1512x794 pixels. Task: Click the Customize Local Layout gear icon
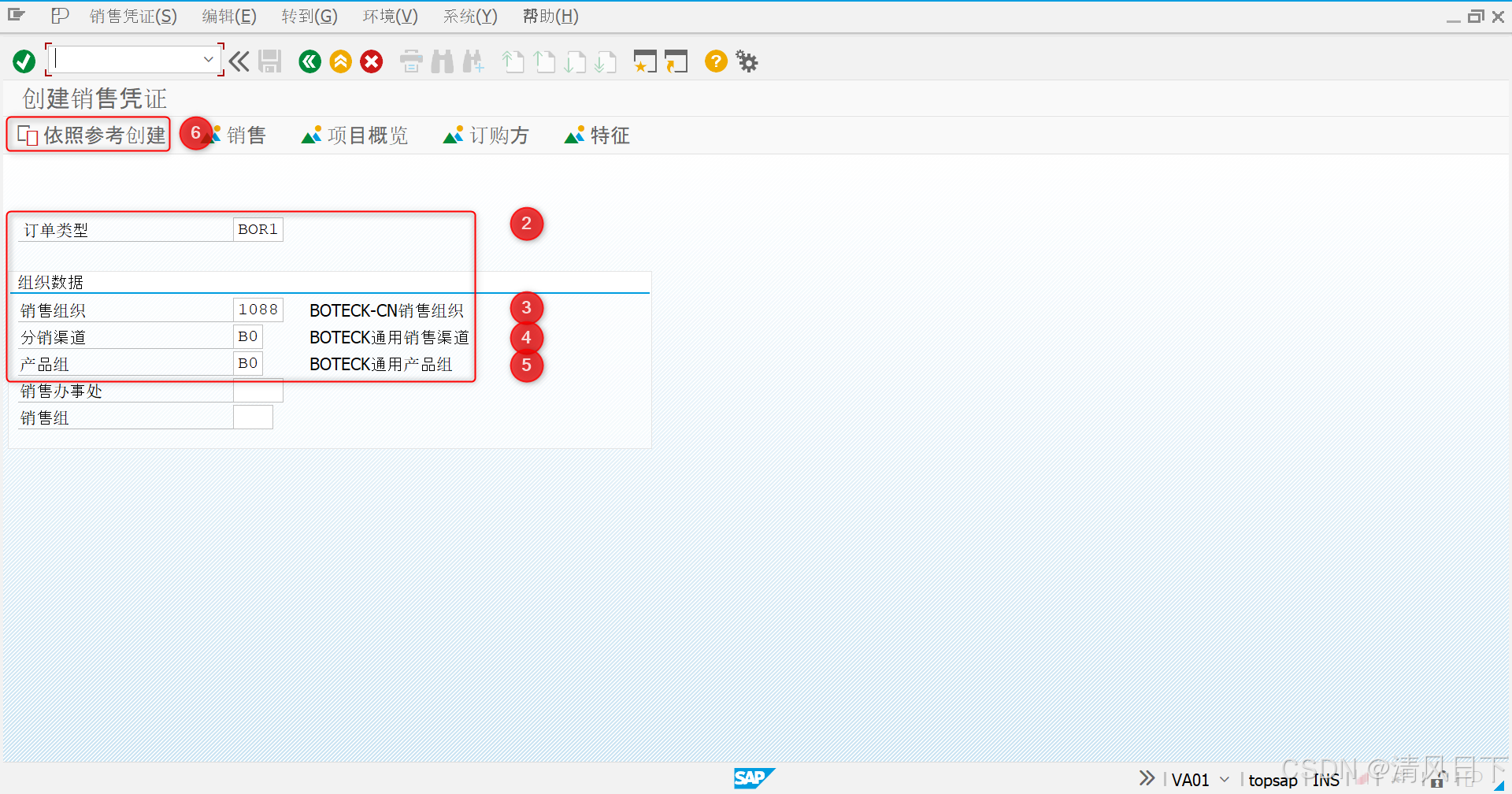click(747, 61)
